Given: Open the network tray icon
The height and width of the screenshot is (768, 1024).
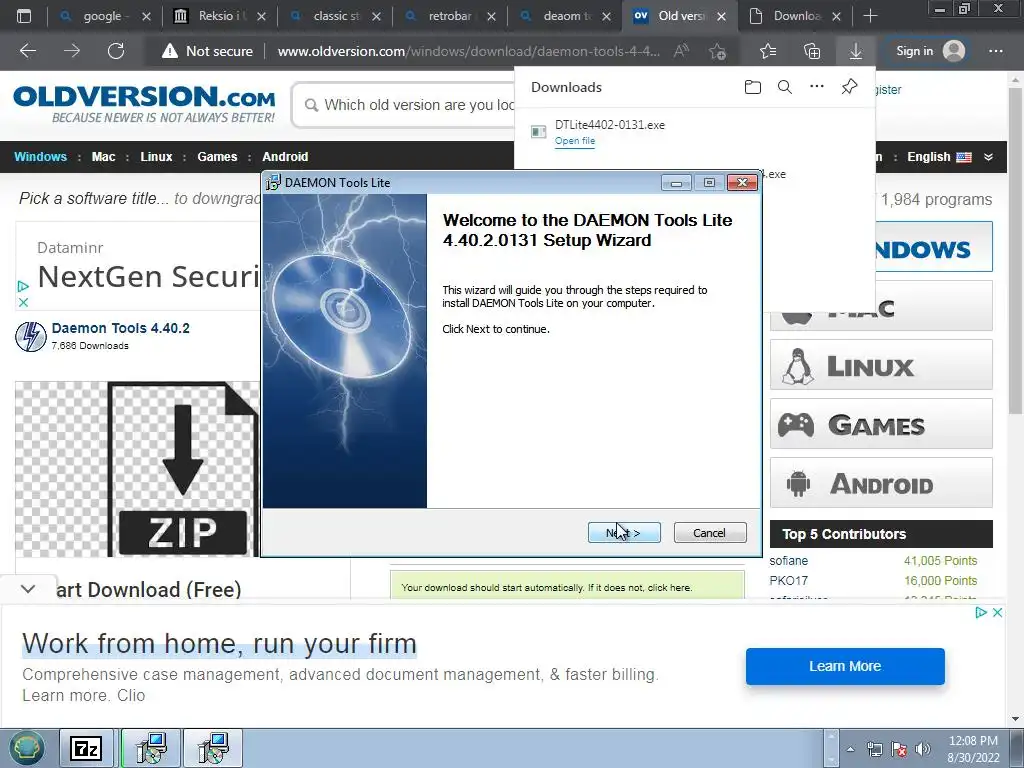Looking at the screenshot, I should point(874,749).
